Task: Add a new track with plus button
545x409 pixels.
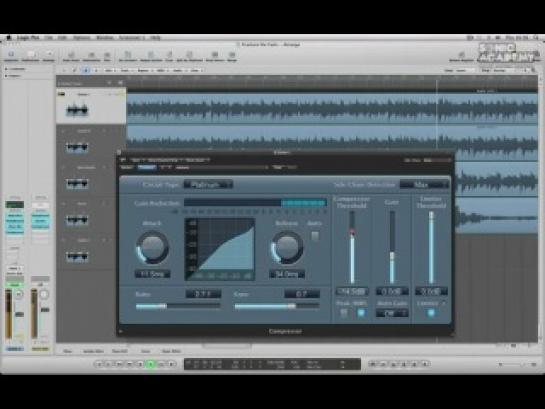Action: [x=109, y=83]
